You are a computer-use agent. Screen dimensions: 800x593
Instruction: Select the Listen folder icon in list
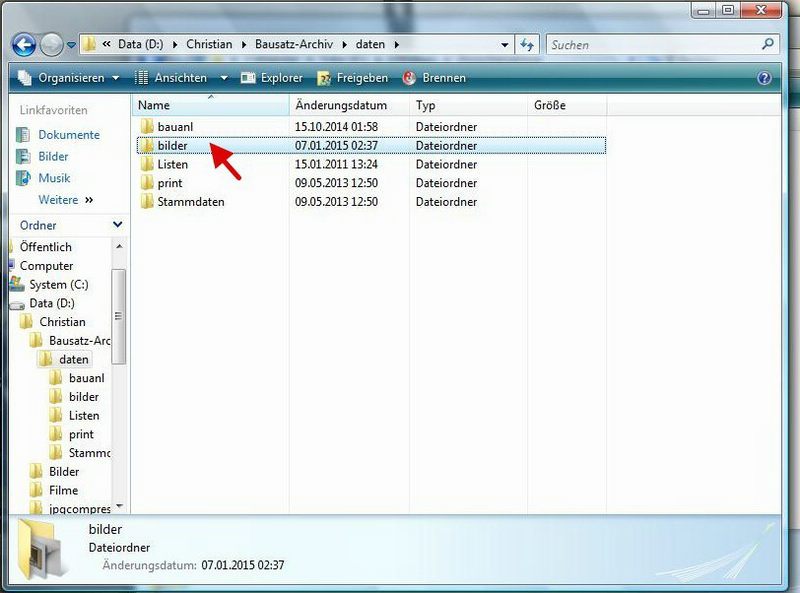(x=147, y=164)
